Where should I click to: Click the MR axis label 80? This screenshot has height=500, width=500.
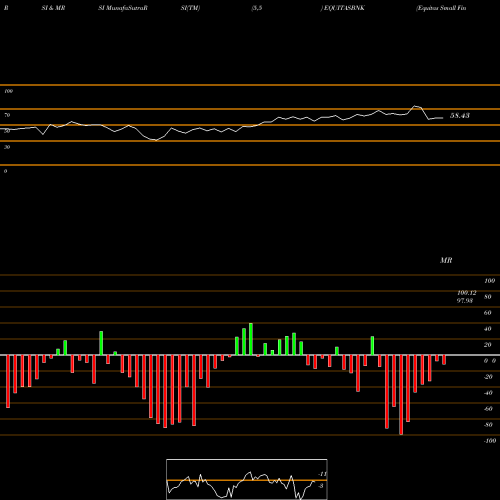coord(488,297)
